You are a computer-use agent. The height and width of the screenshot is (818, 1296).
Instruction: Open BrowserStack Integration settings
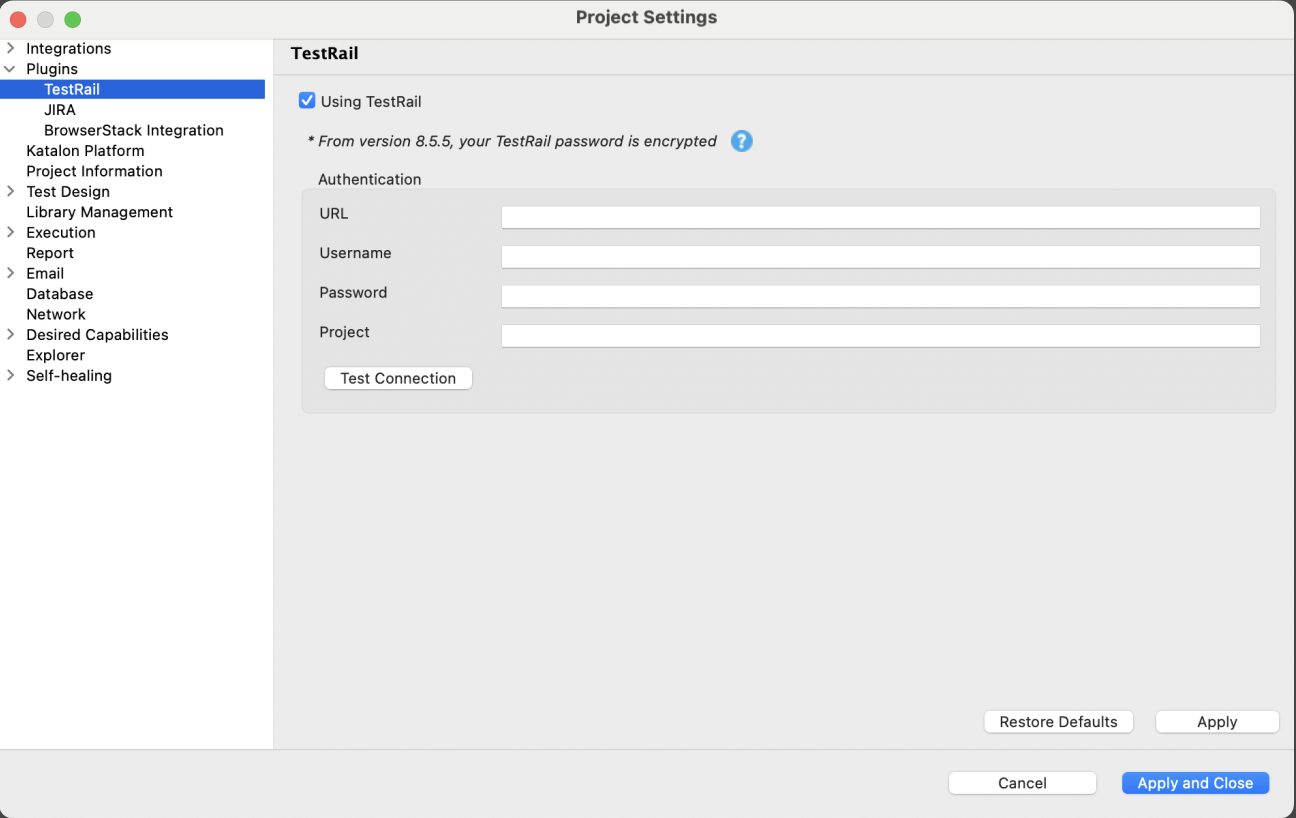coord(134,130)
